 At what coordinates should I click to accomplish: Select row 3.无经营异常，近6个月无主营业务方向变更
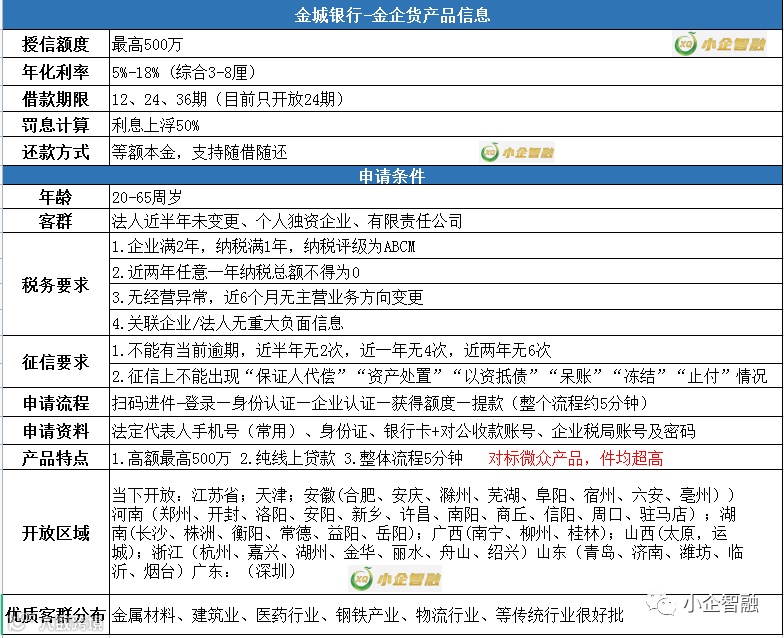(446, 298)
